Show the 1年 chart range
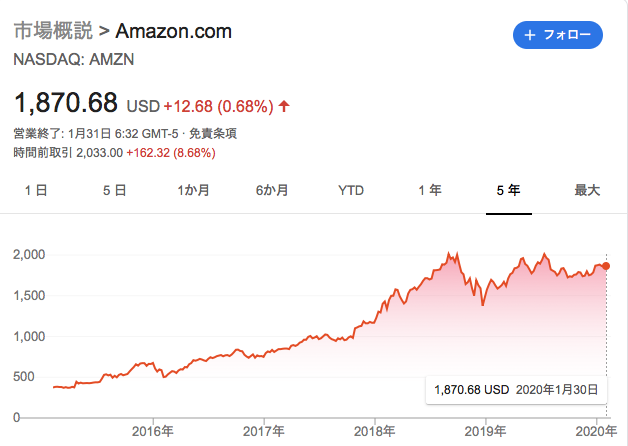Screen dimensions: 628x446 tap(430, 190)
